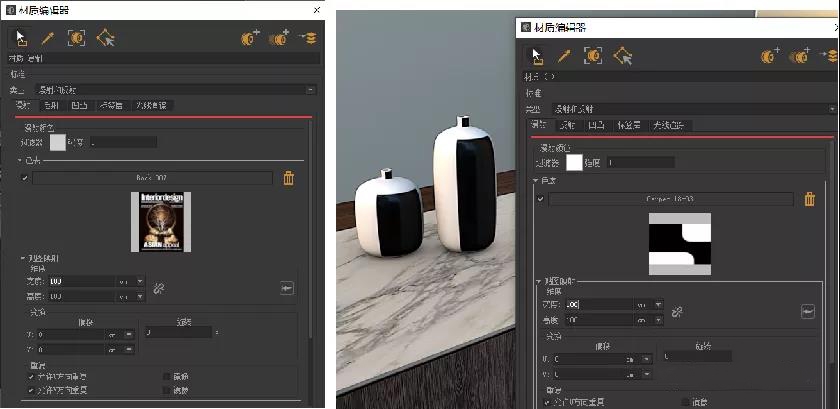The width and height of the screenshot is (840, 409).
Task: Open the 漫射 tab in the magazine-texture editor
Action: click(24, 106)
